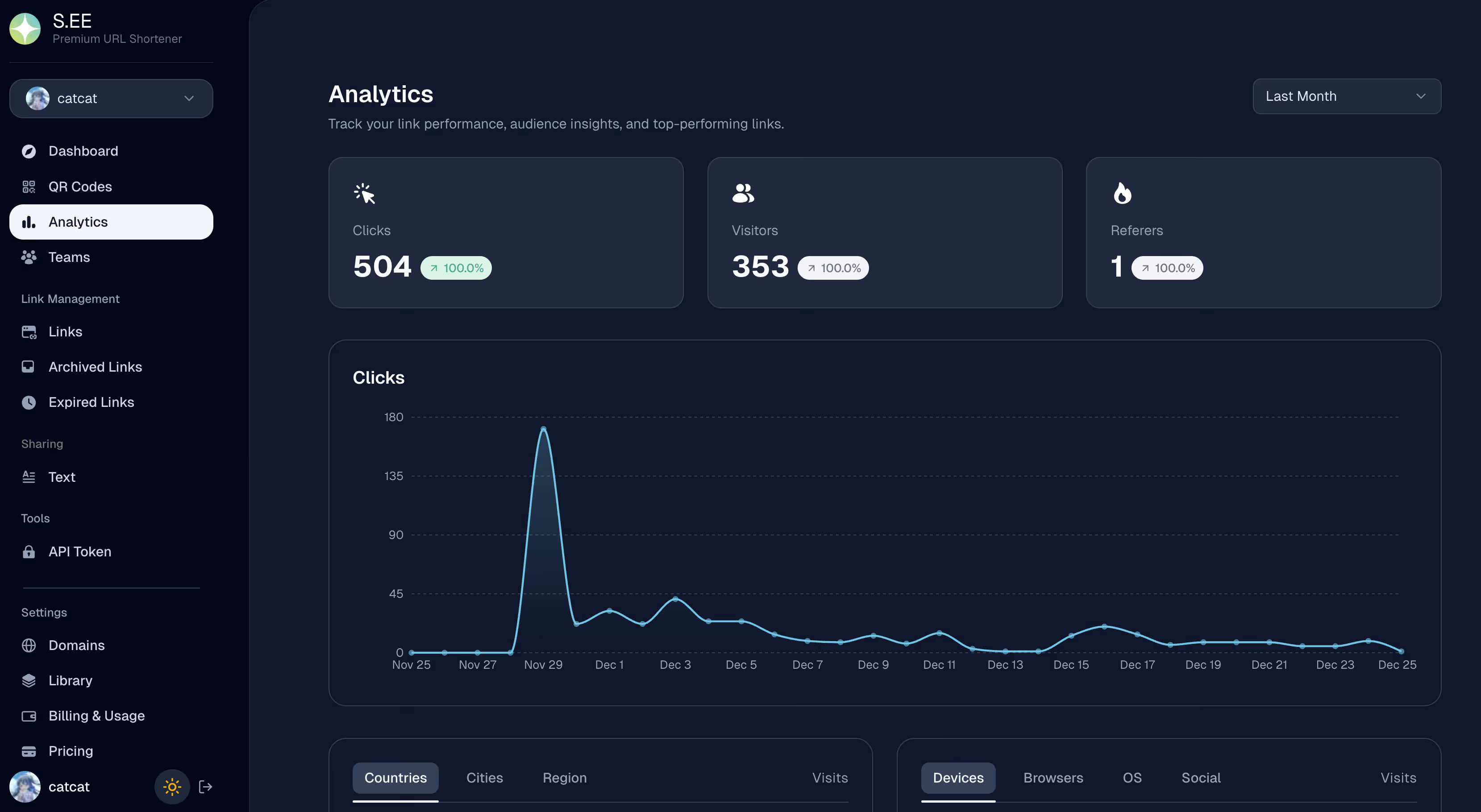Toggle light theme with sun button
Viewport: 1481px width, 812px height.
point(172,787)
